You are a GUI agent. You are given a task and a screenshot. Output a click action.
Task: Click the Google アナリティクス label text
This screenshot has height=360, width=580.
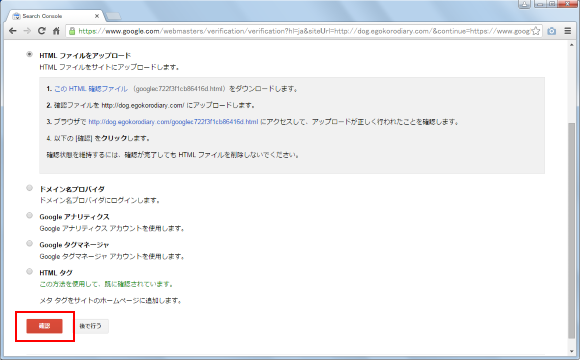pos(74,217)
